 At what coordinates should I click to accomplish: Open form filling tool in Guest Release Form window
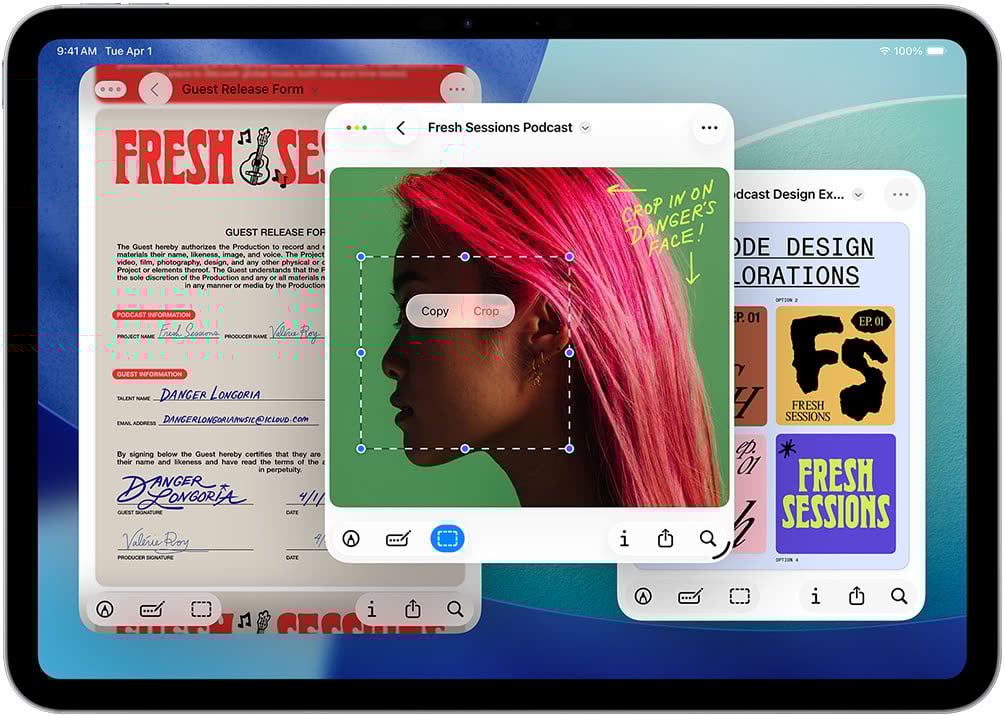coord(152,609)
